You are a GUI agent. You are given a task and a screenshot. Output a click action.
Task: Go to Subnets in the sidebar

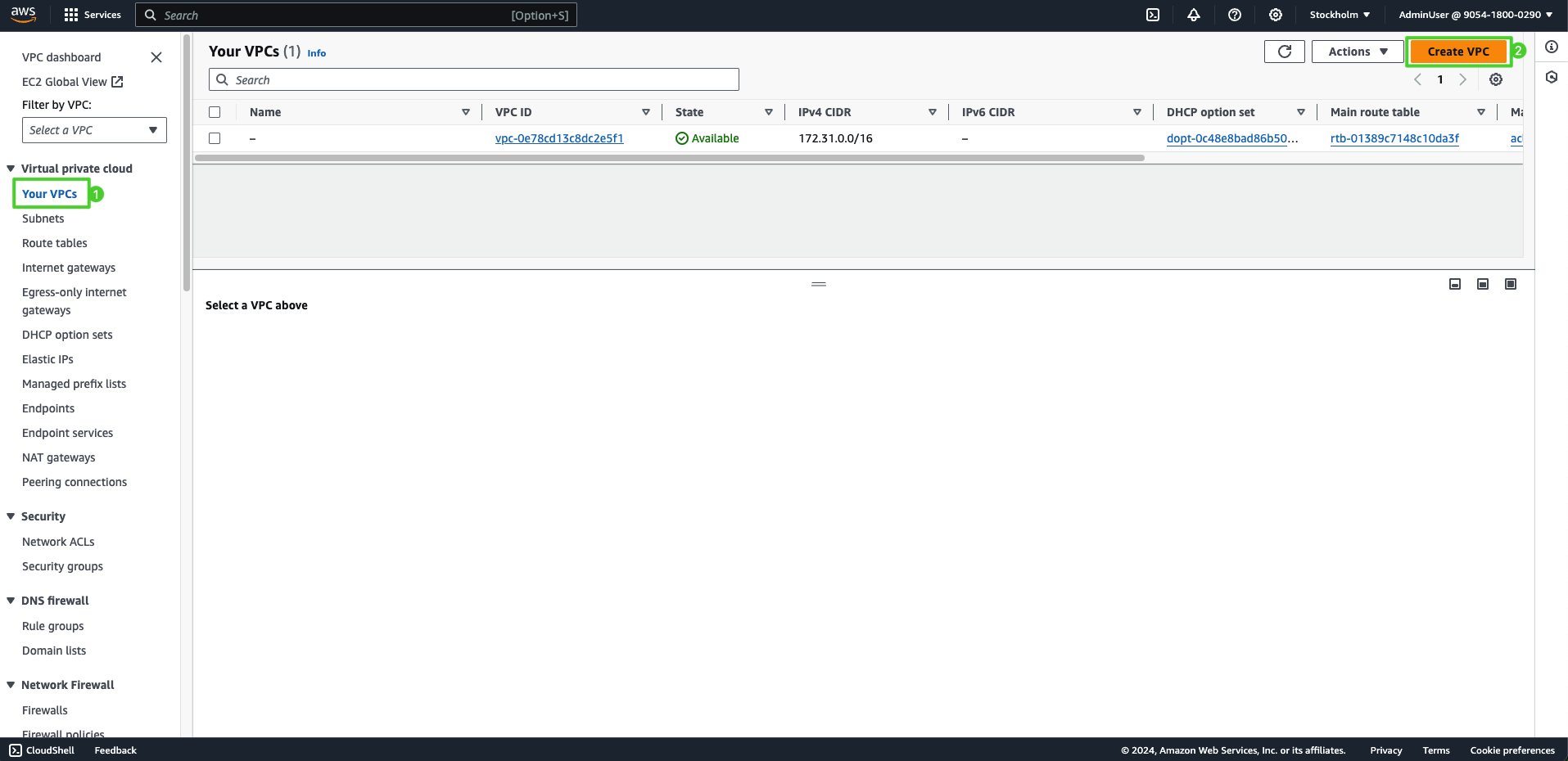(43, 218)
